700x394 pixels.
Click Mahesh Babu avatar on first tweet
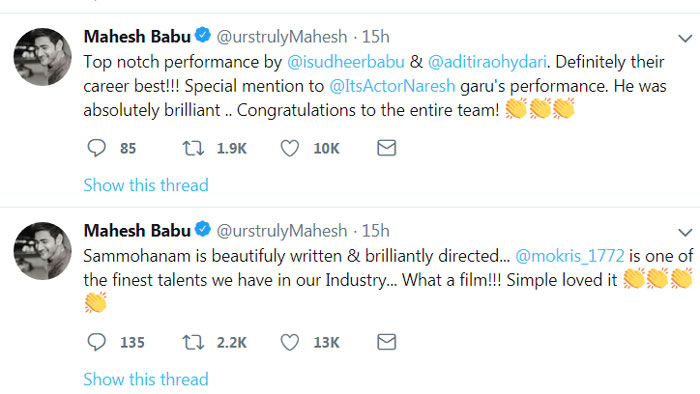[42, 57]
